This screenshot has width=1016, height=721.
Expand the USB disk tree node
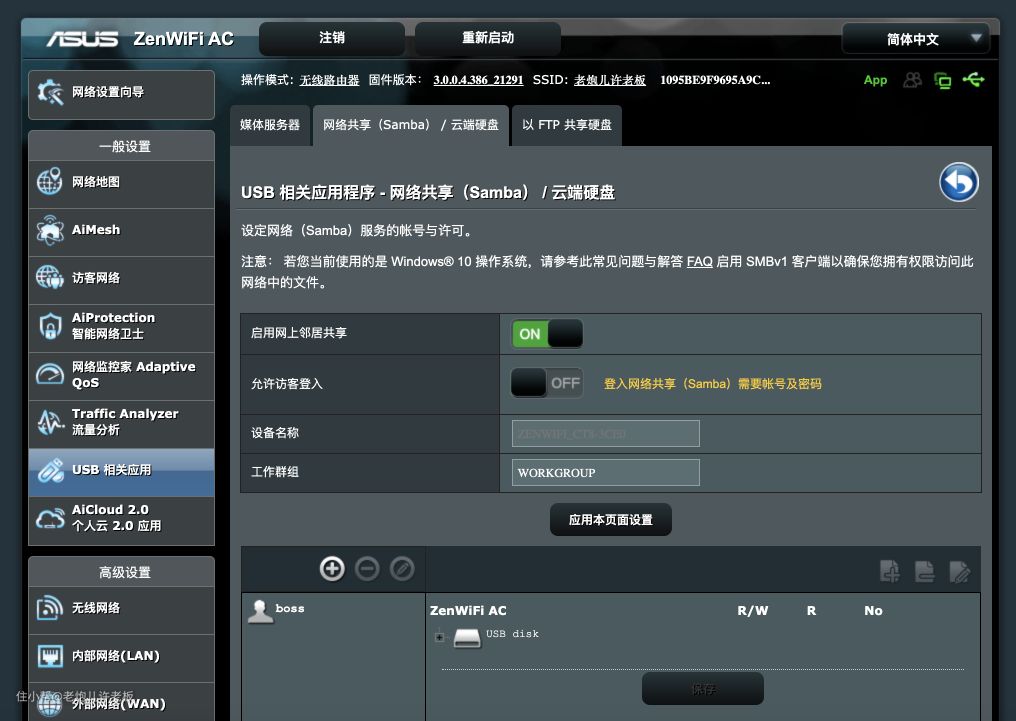click(439, 636)
